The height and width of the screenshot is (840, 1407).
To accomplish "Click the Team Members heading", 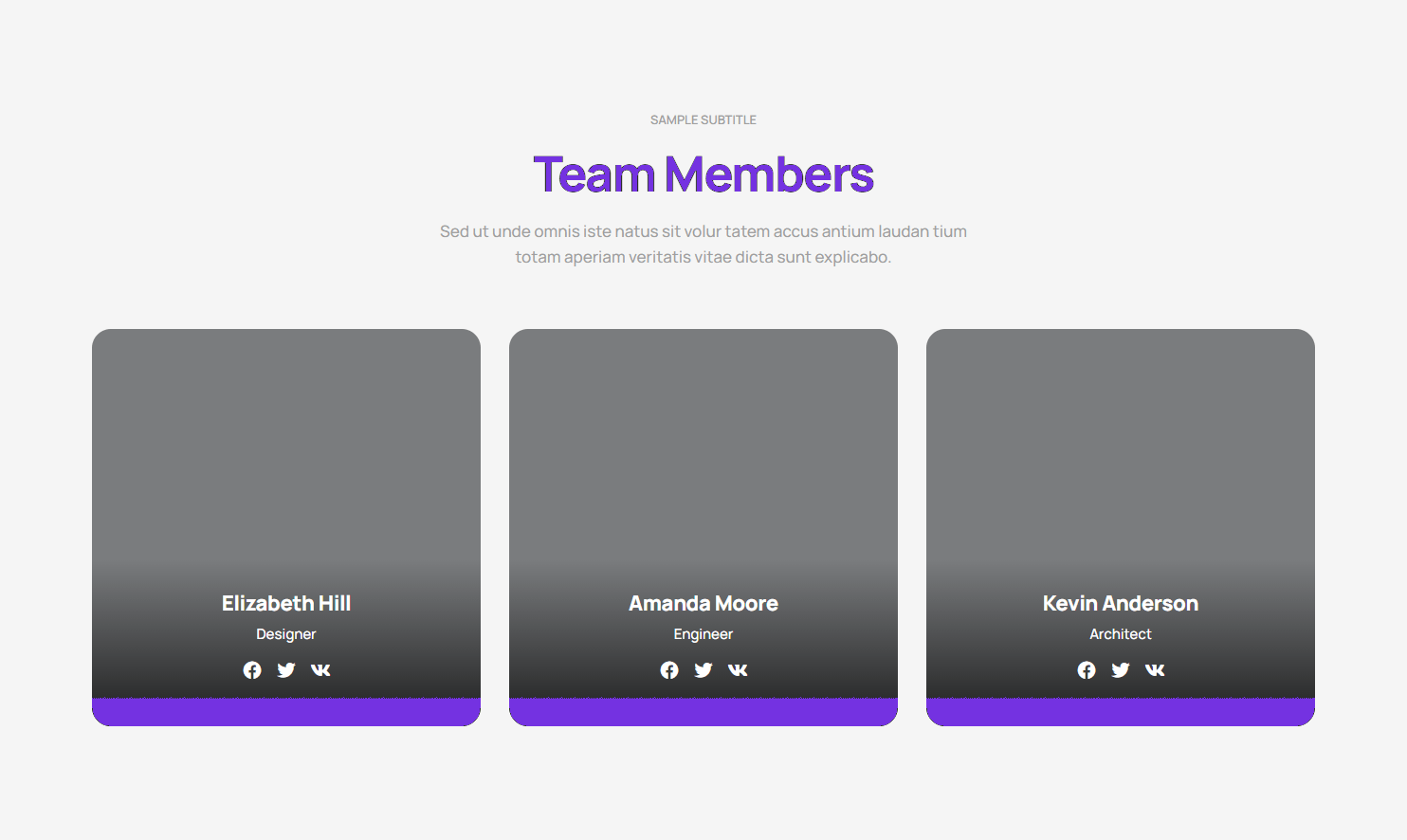I will click(x=703, y=175).
